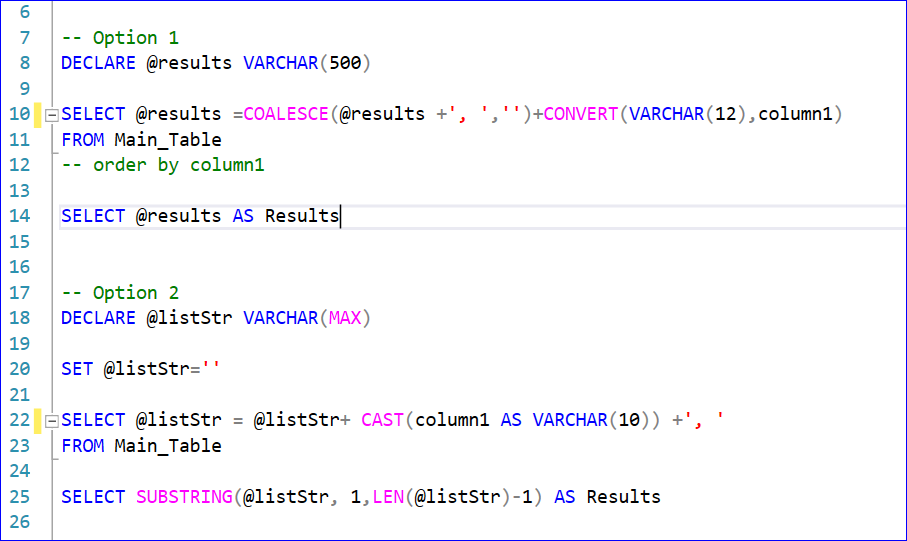
Task: Click the yellow change marker beside line 10
Action: tap(38, 115)
